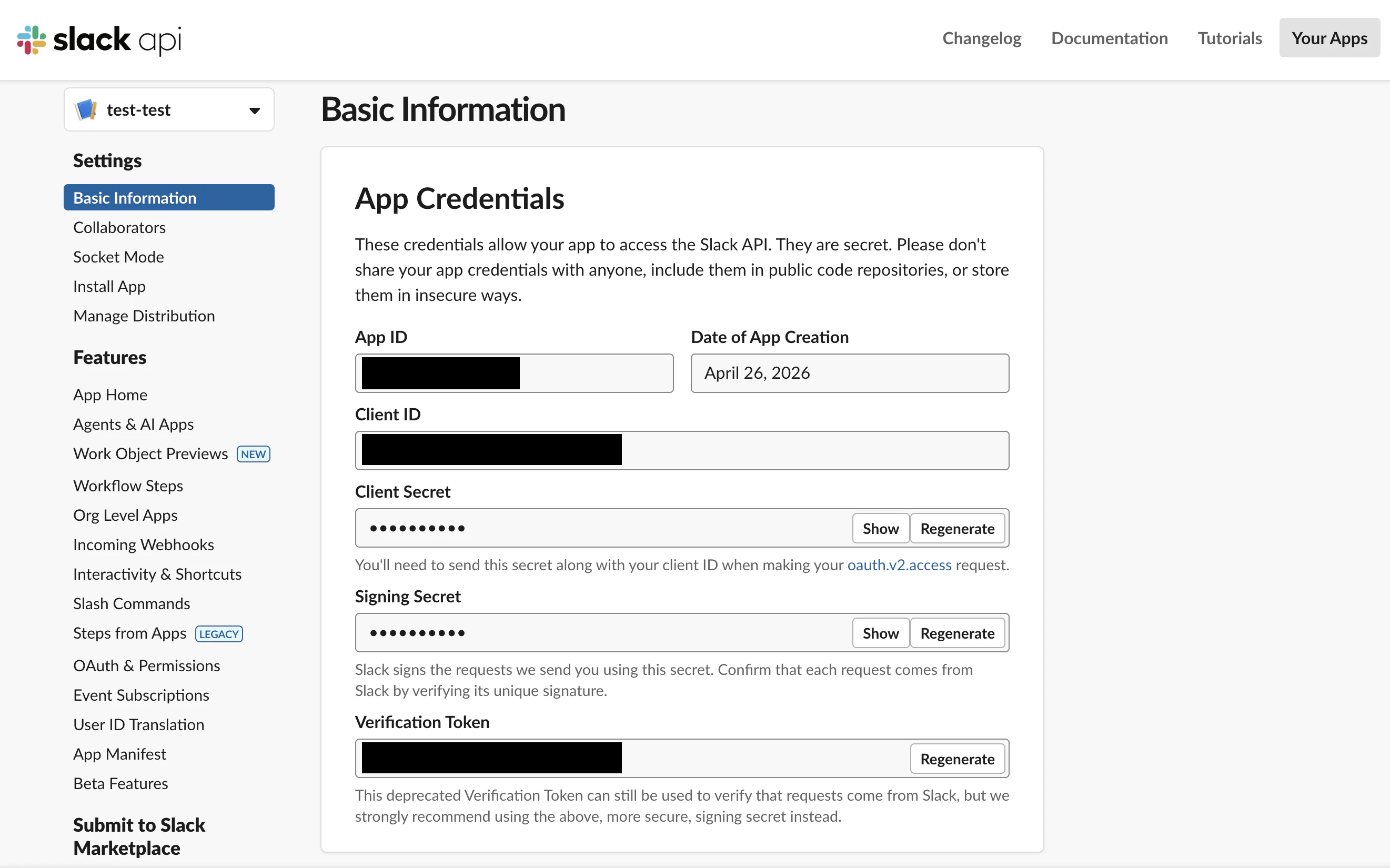The width and height of the screenshot is (1390, 868).
Task: Click the App Credentials heading
Action: point(459,199)
